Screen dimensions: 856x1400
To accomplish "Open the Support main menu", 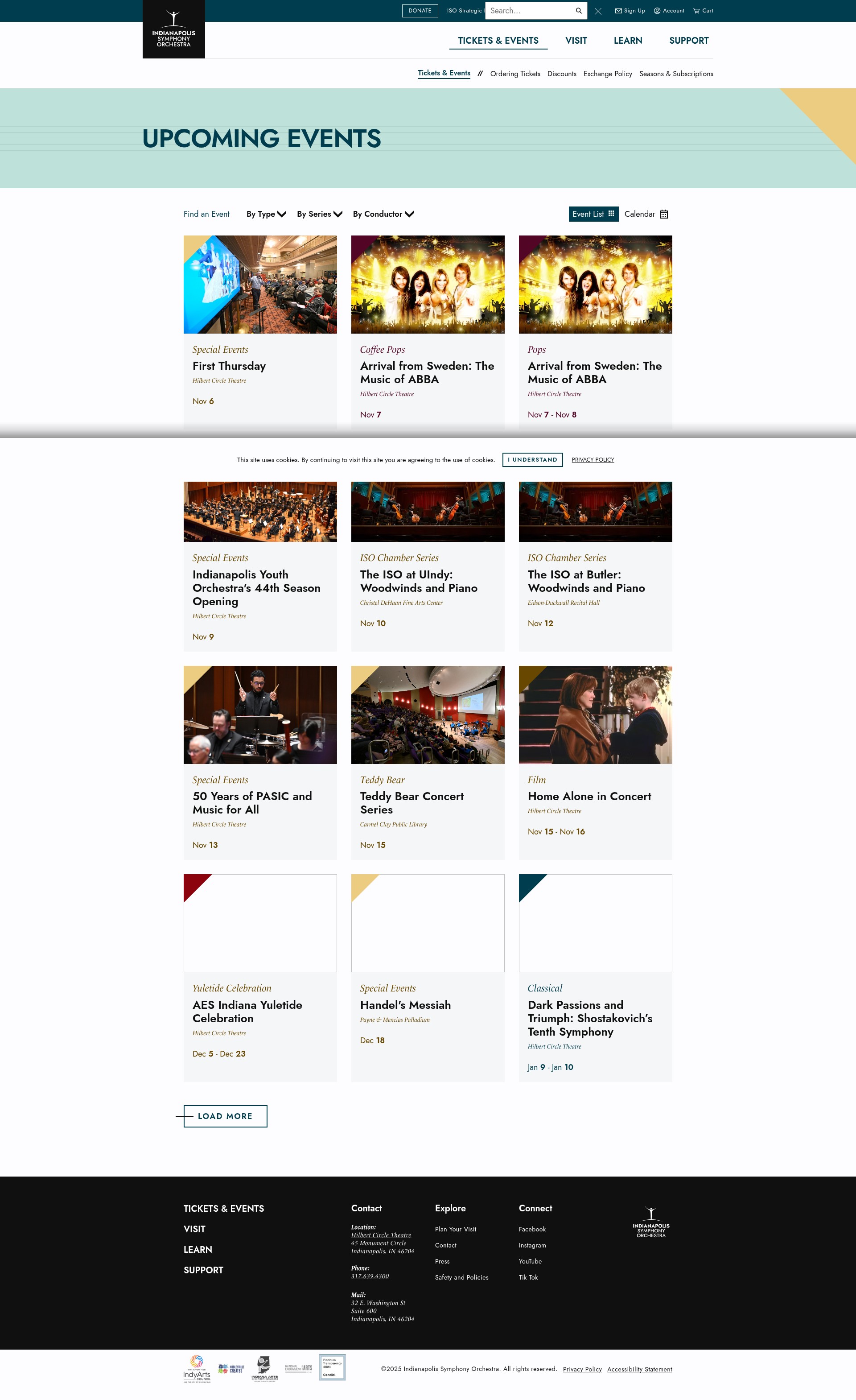I will pos(688,40).
